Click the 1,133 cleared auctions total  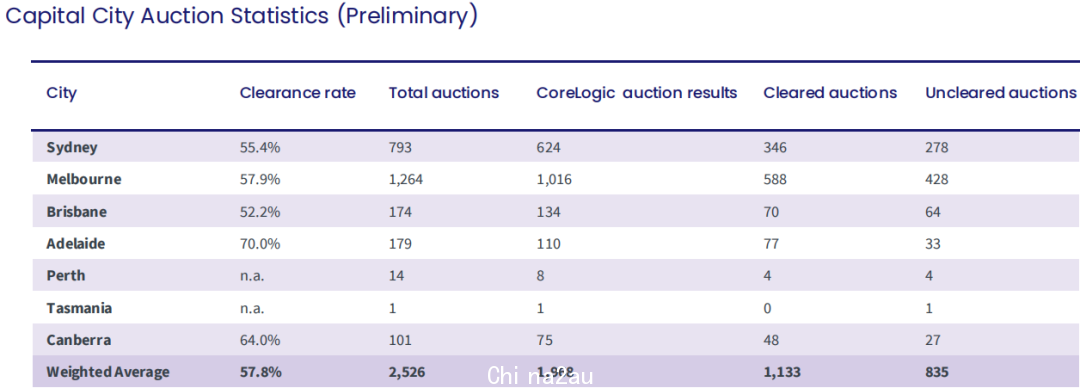tap(782, 372)
